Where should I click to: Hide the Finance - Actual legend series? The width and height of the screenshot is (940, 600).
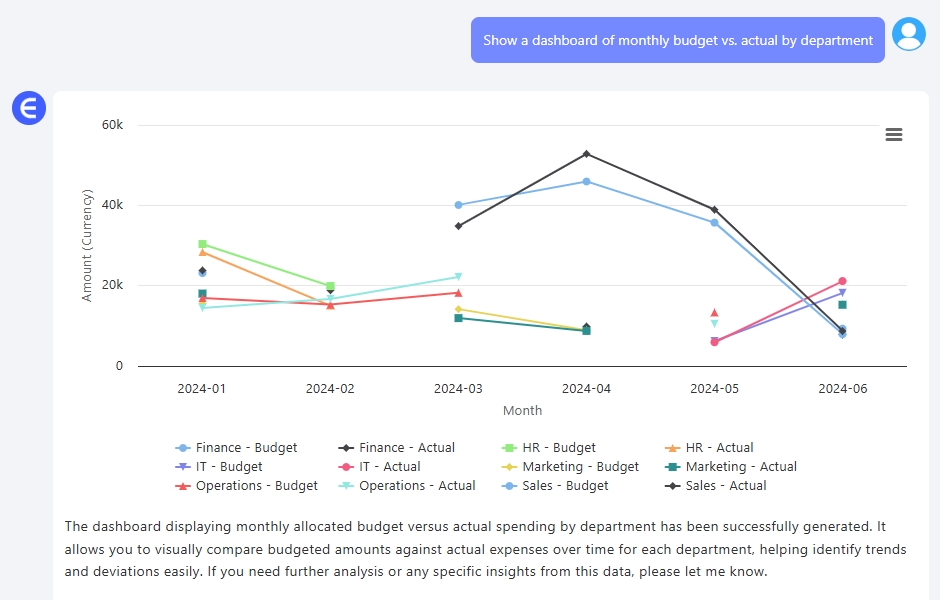pyautogui.click(x=396, y=448)
